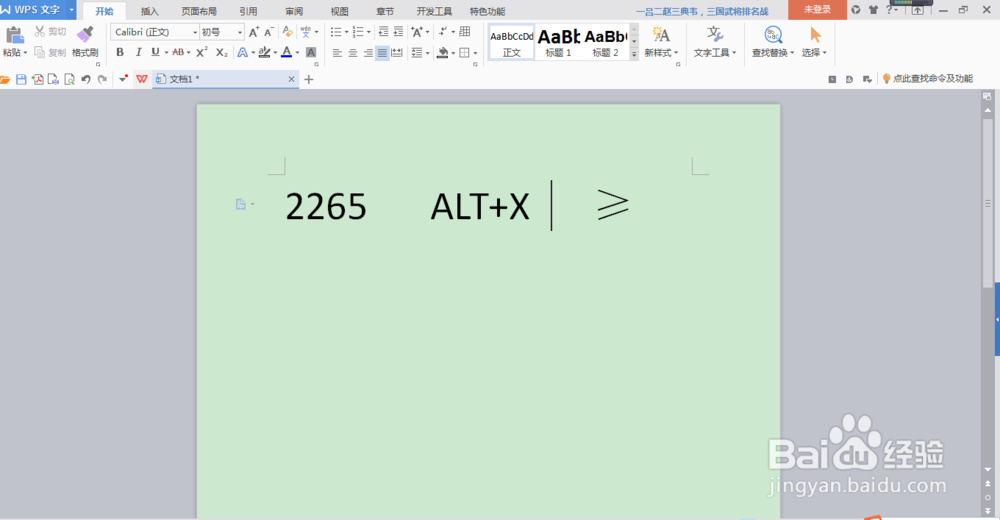The height and width of the screenshot is (520, 1000).
Task: Click the 未登录 login button
Action: pos(817,10)
